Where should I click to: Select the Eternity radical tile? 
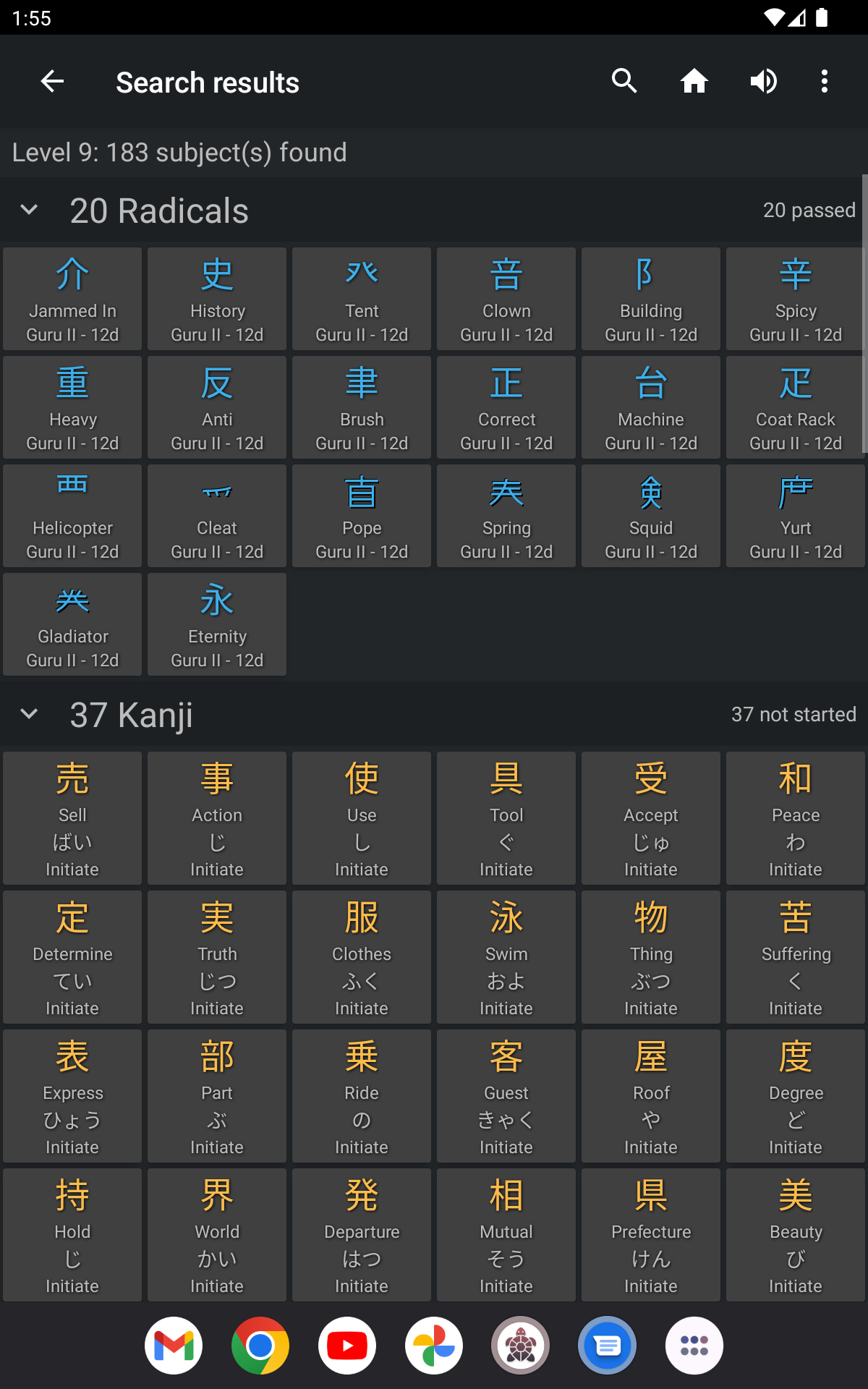pyautogui.click(x=217, y=624)
